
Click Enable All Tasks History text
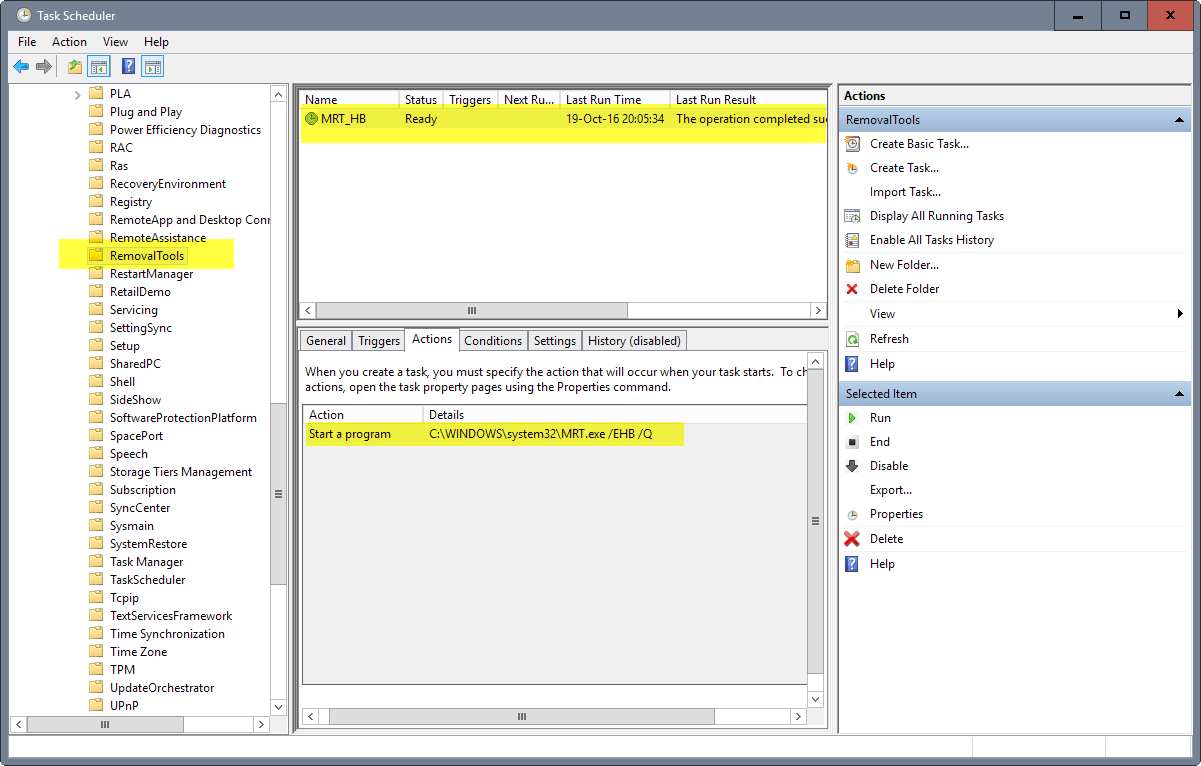[x=932, y=240]
